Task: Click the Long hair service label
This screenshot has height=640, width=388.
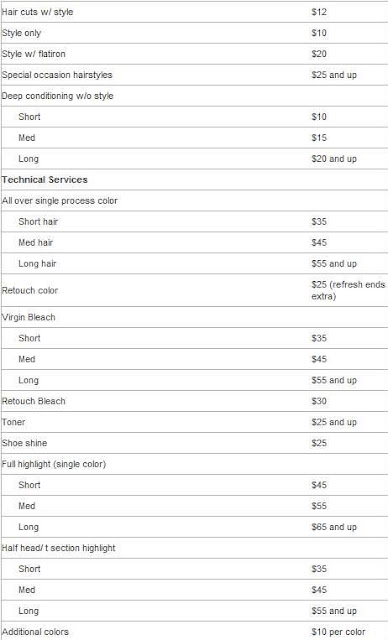Action: click(x=37, y=264)
